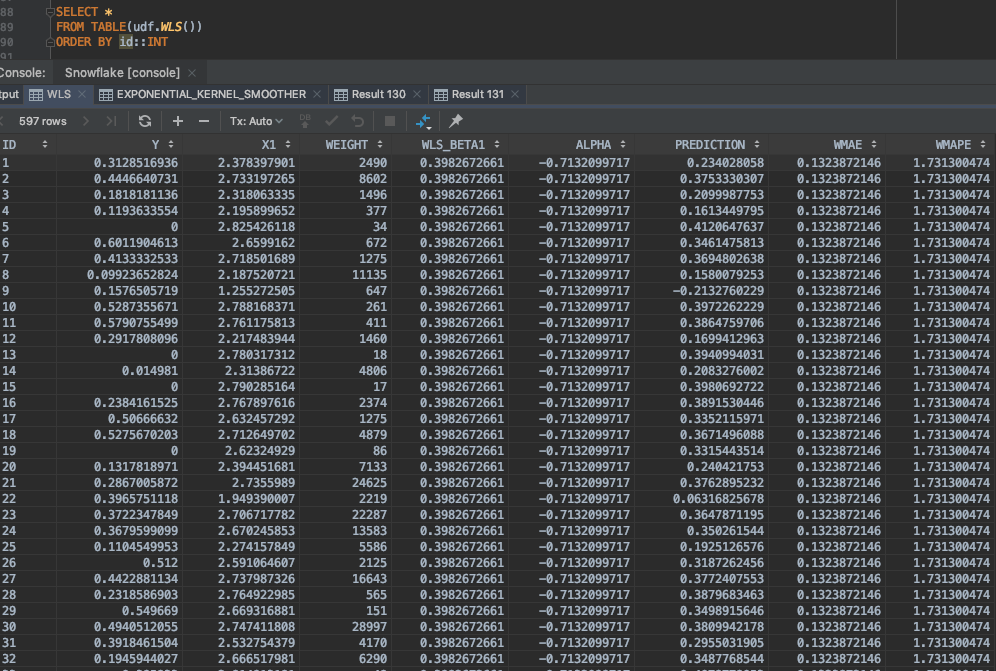
Task: Add a new row with plus icon
Action: tap(178, 121)
